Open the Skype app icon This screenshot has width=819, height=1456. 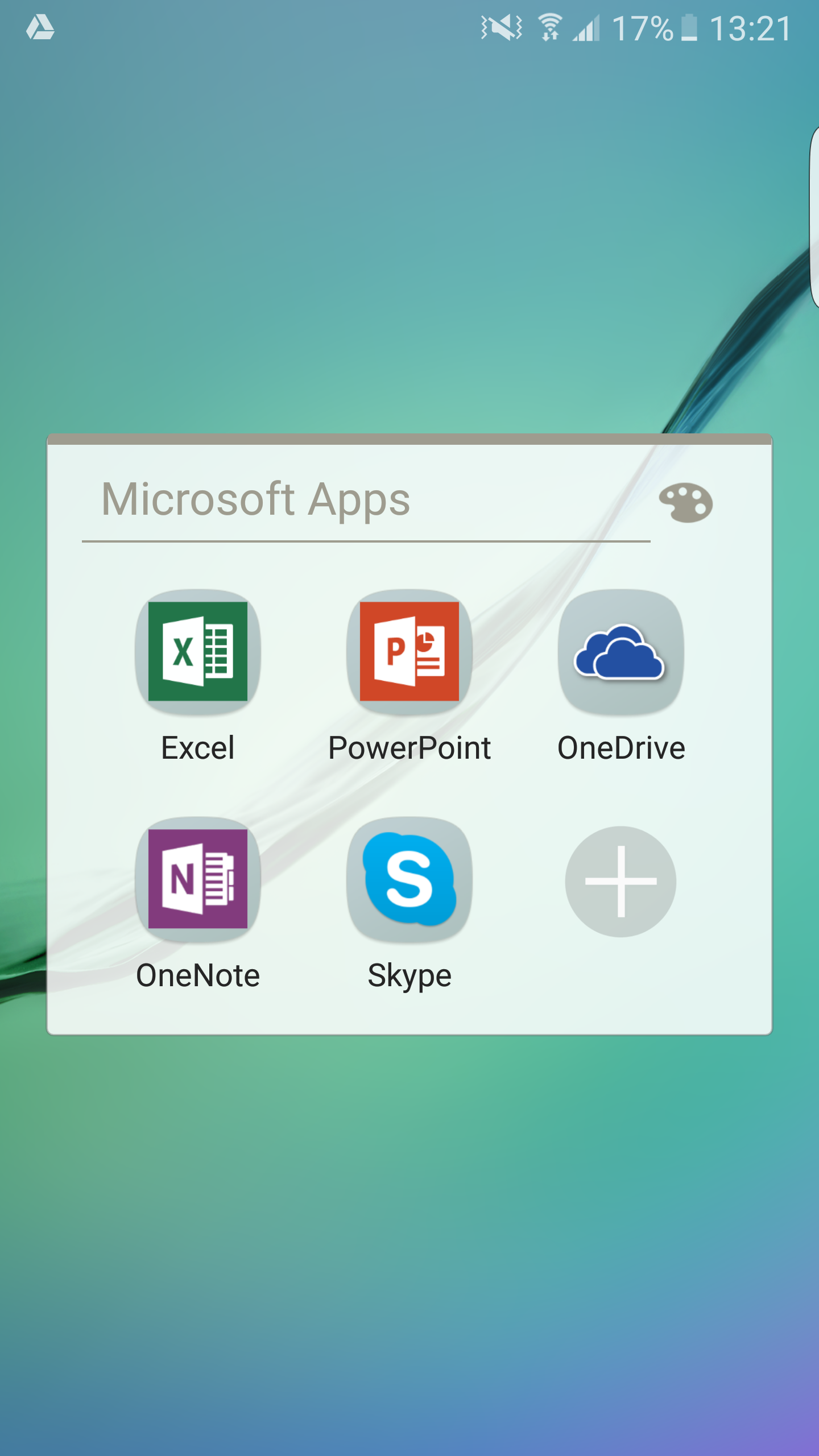[x=409, y=879]
